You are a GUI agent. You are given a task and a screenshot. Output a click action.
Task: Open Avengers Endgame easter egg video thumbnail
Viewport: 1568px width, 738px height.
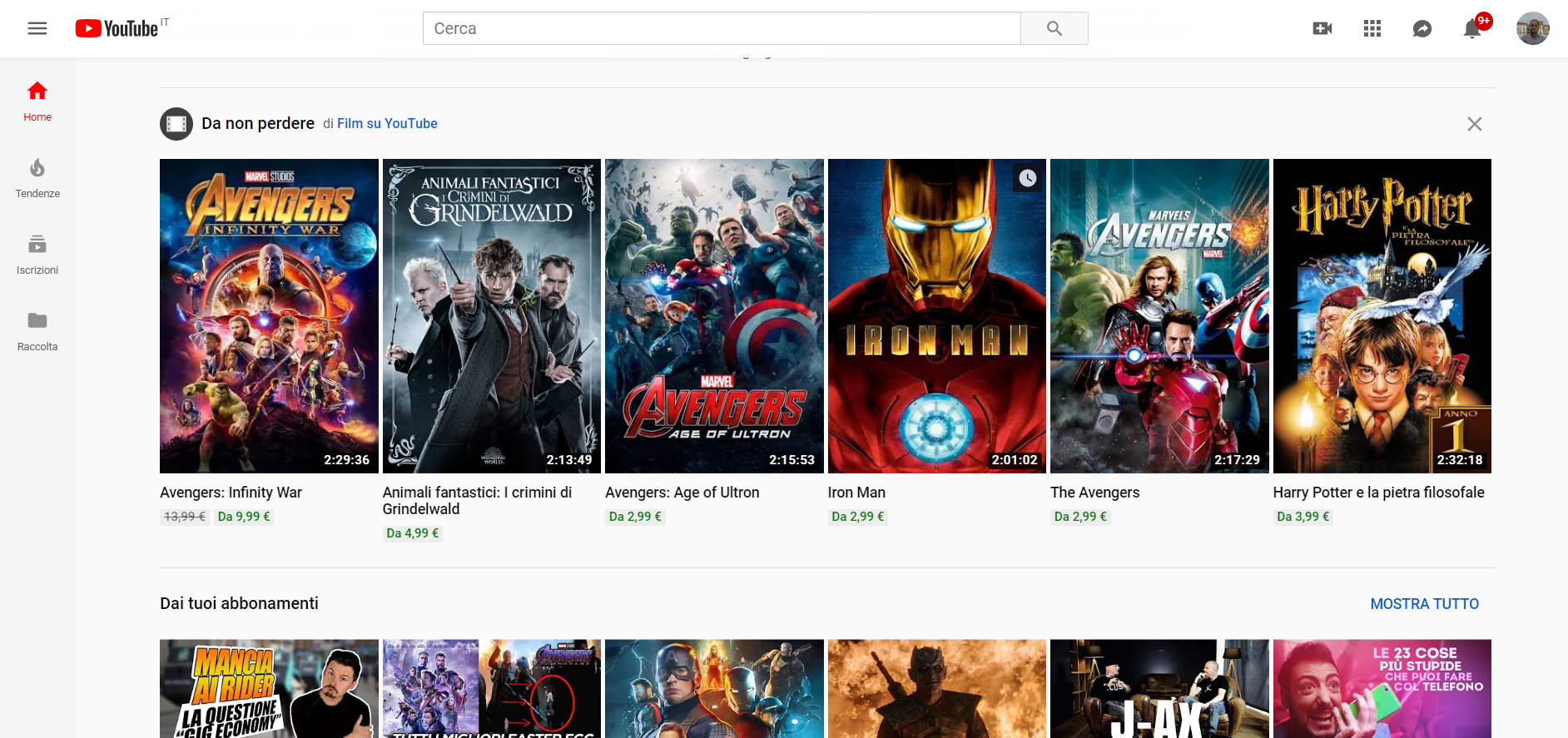pos(491,689)
